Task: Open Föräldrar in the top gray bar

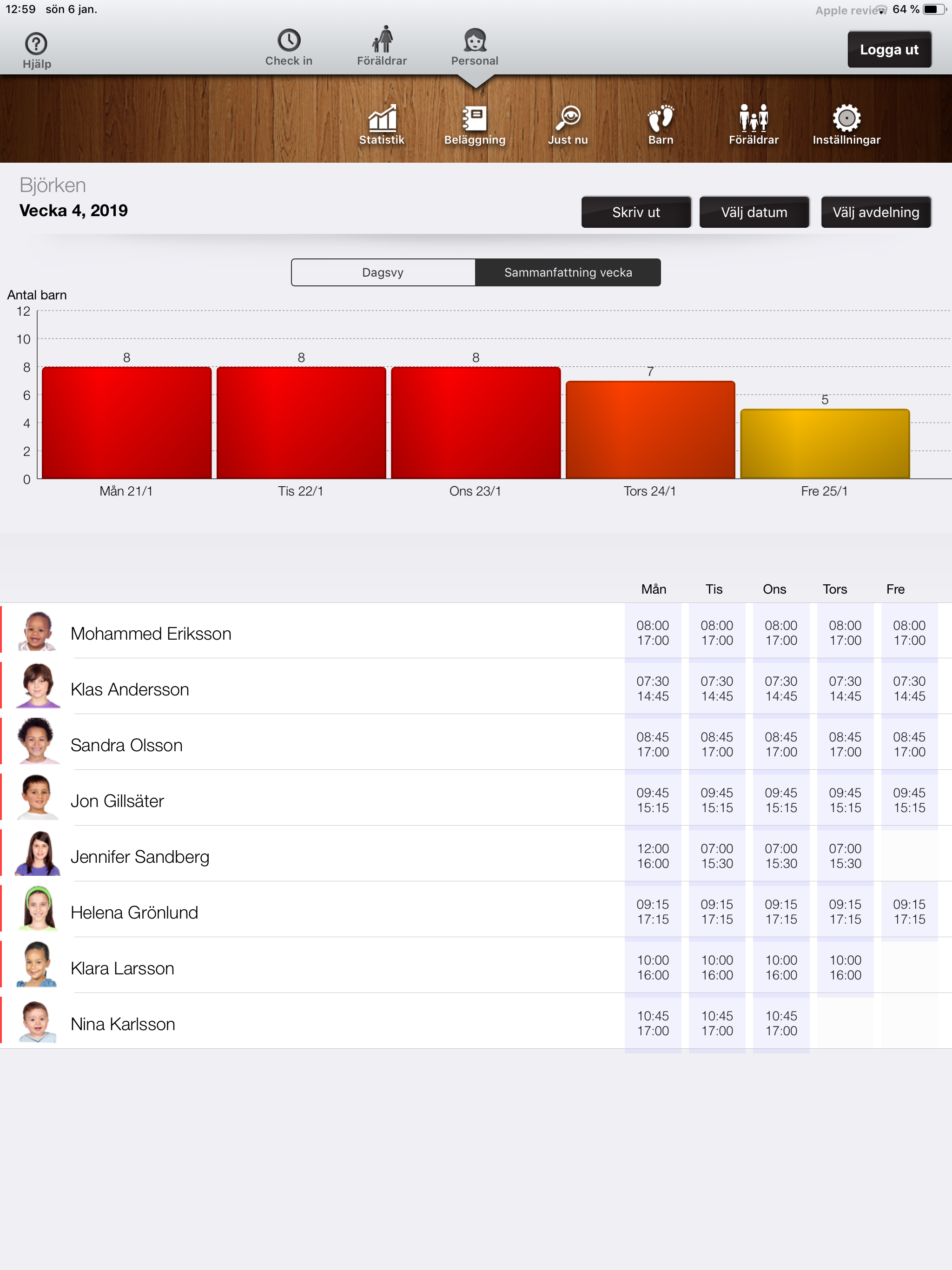Action: tap(382, 46)
